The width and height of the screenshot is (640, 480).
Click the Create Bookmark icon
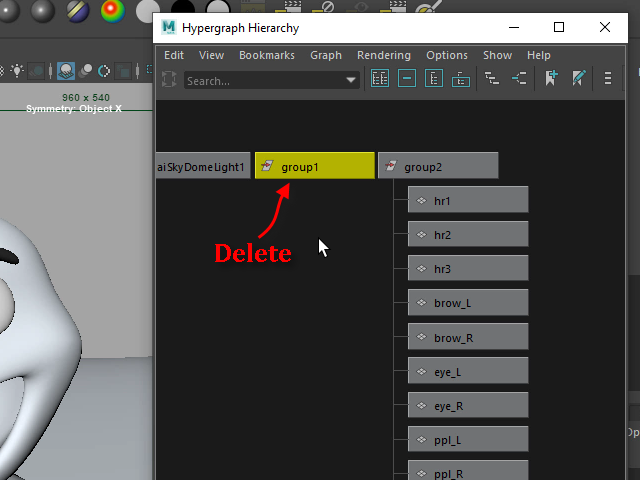click(x=551, y=80)
